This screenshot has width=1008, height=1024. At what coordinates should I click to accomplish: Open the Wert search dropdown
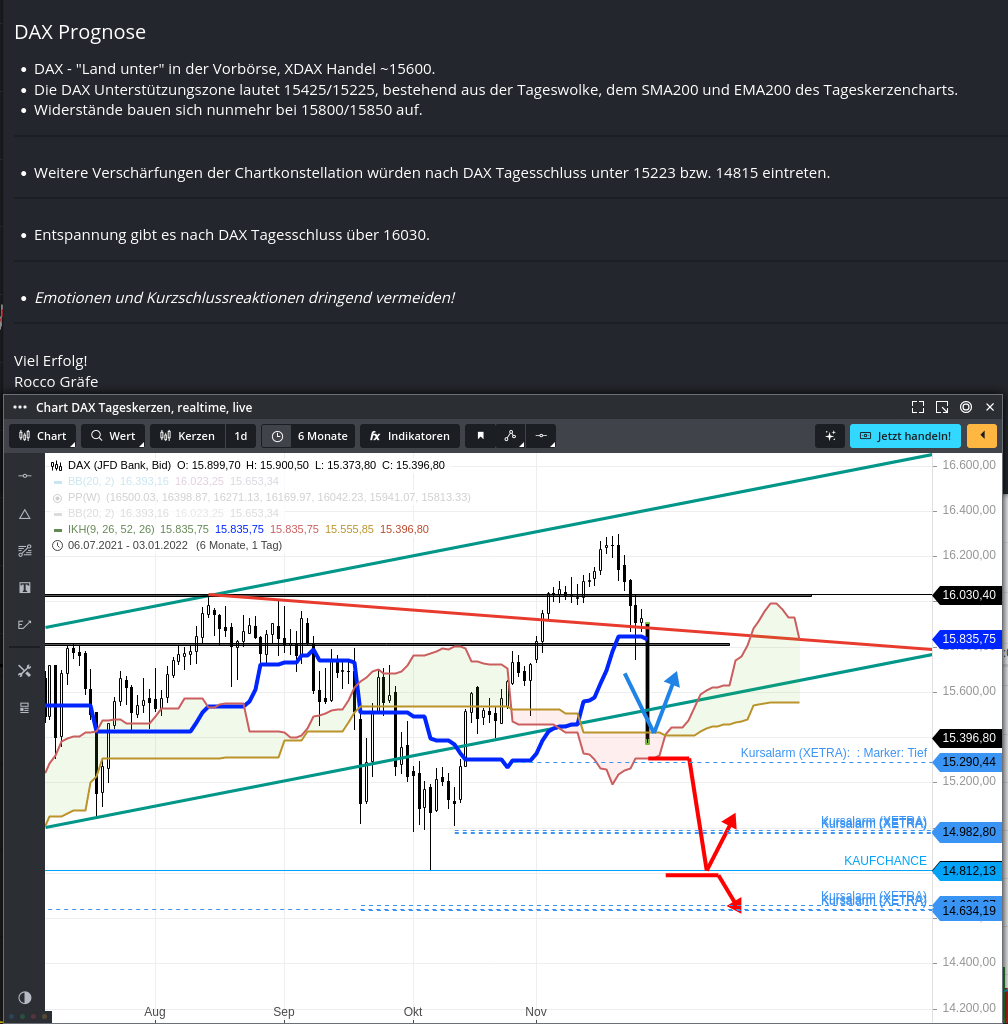pyautogui.click(x=113, y=436)
